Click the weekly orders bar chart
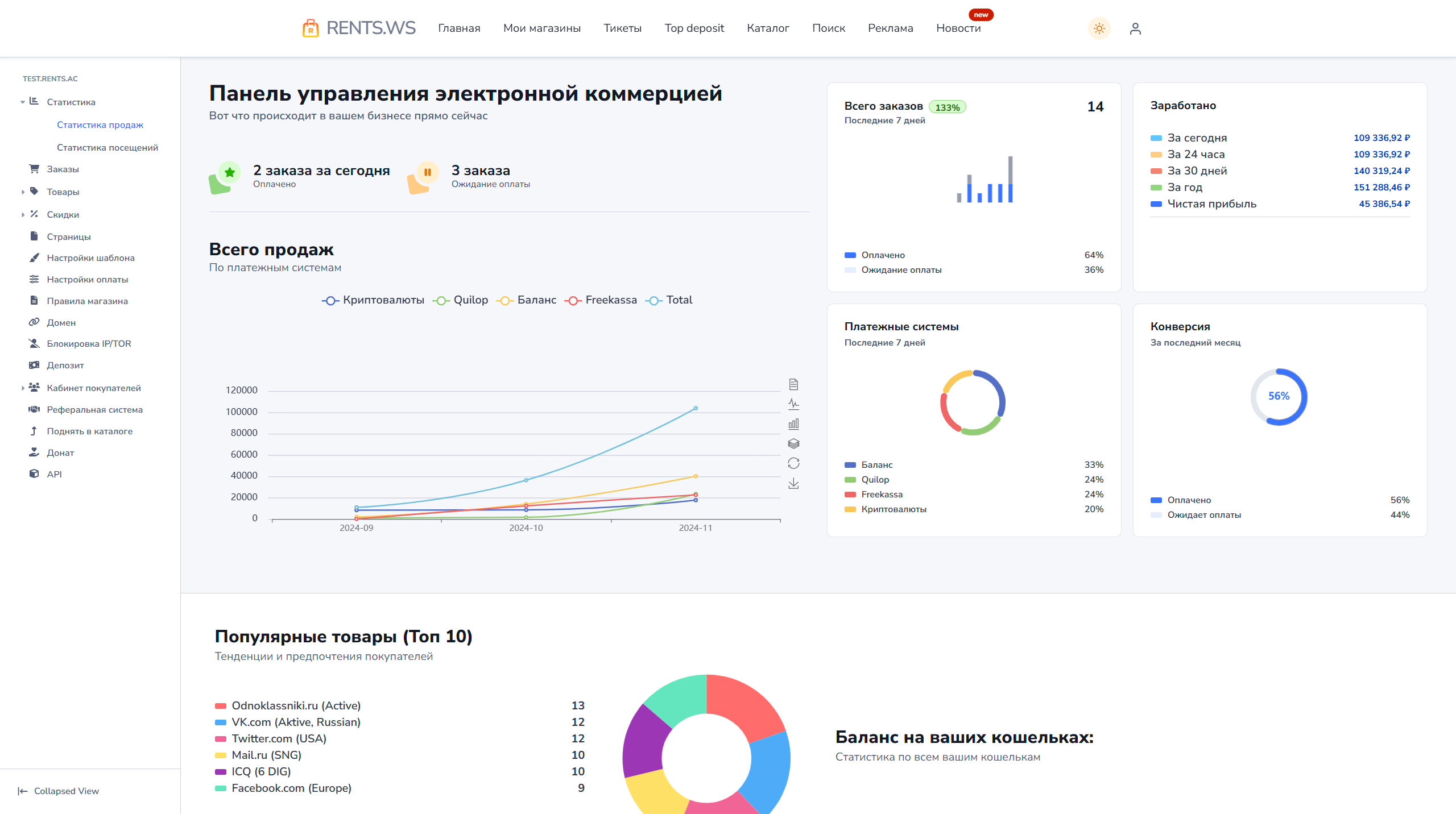The image size is (1456, 814). 985,180
